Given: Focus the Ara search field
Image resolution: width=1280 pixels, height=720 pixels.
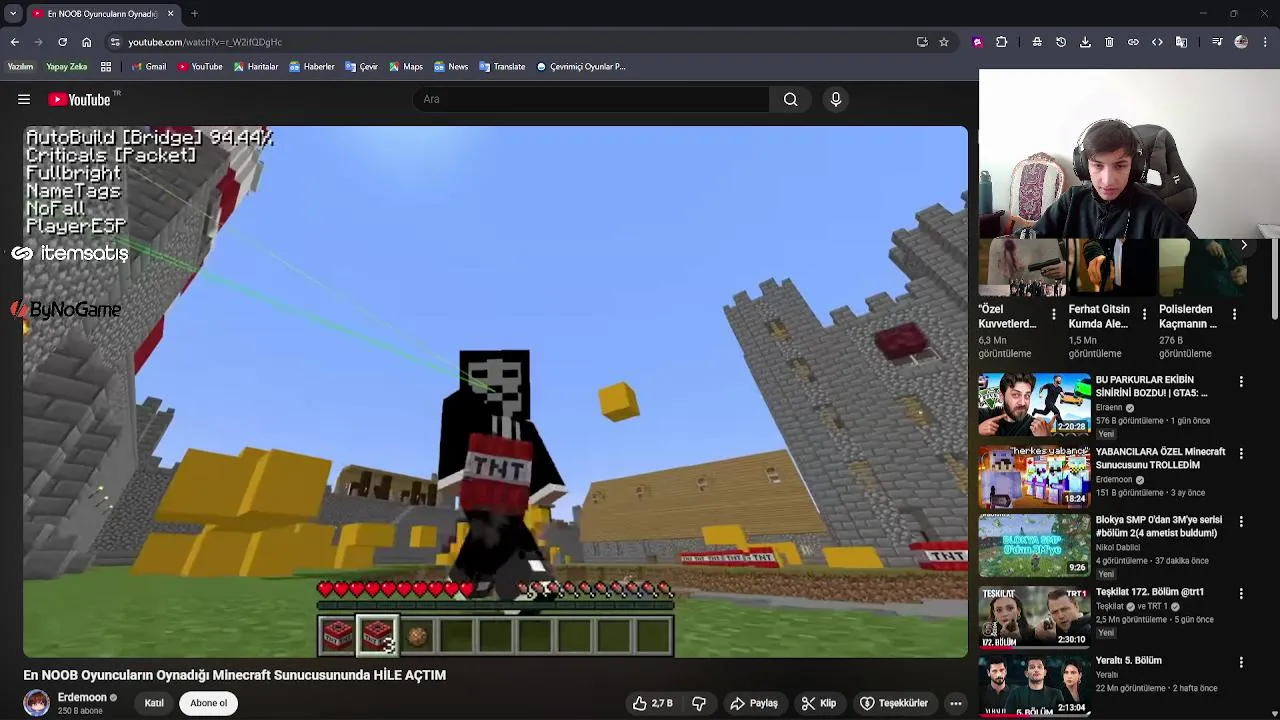Looking at the screenshot, I should 591,99.
